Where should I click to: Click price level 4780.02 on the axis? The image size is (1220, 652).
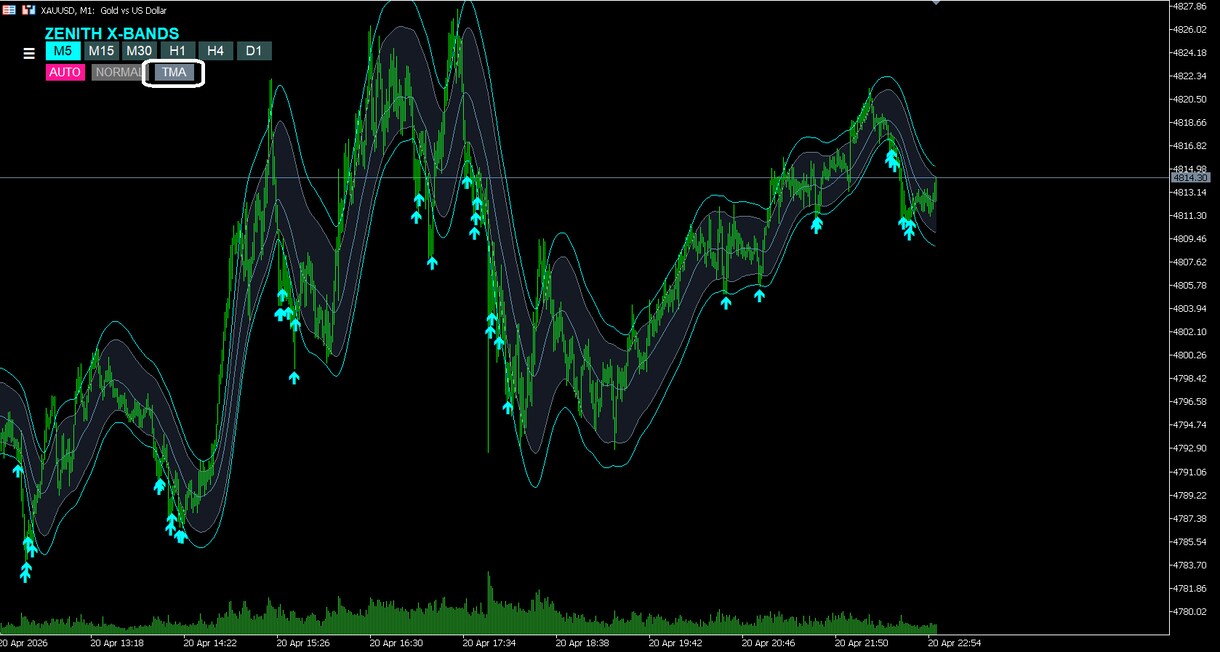coord(1191,612)
